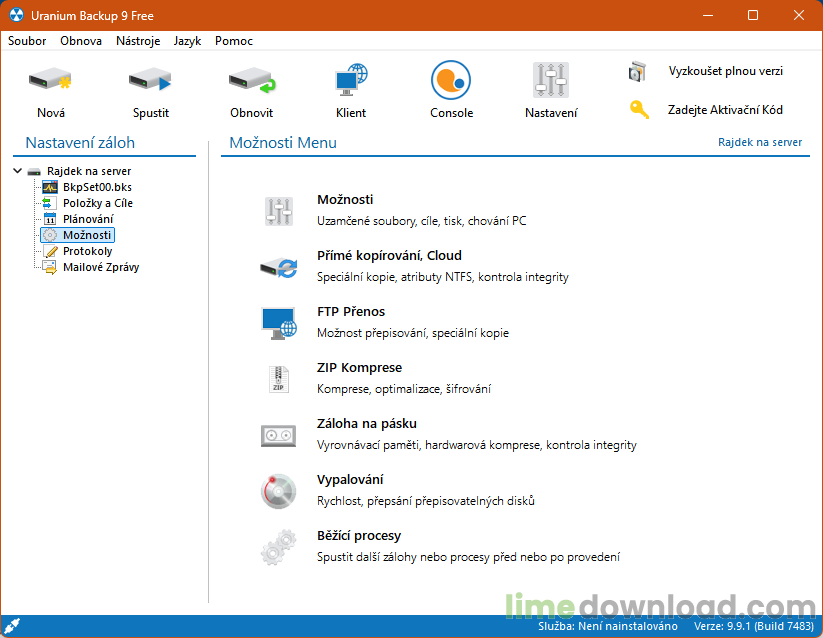
Task: Click 'Verze: 9.9.1 (Build 7483)' status text
Action: [754, 626]
